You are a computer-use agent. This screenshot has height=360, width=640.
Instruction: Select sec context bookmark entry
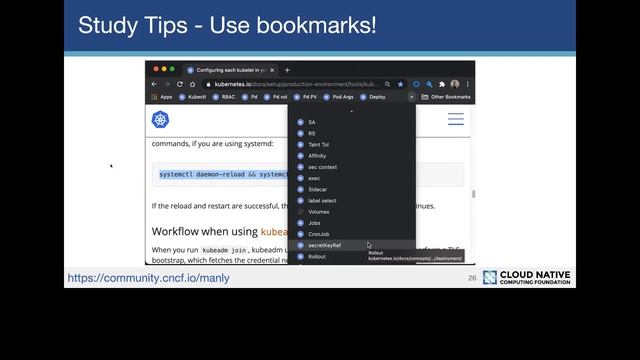point(351,167)
